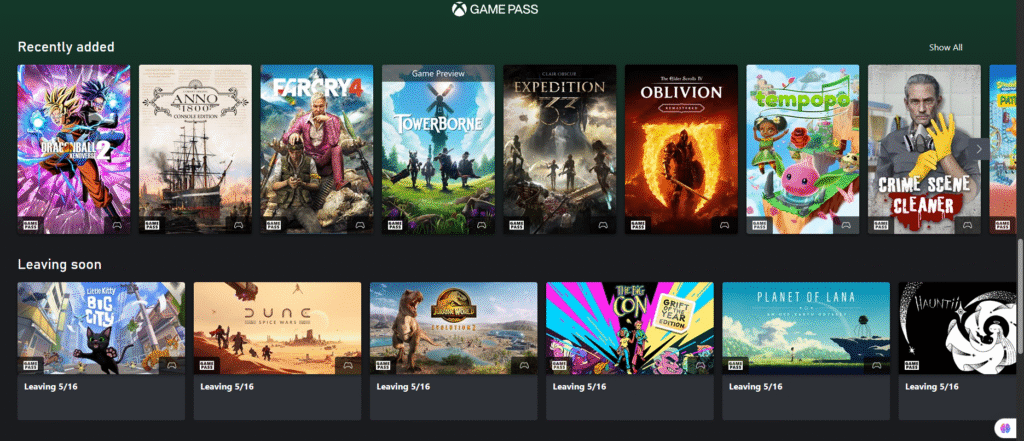Click controller icon on Dune Spice Wars
The height and width of the screenshot is (441, 1024).
pyautogui.click(x=348, y=365)
